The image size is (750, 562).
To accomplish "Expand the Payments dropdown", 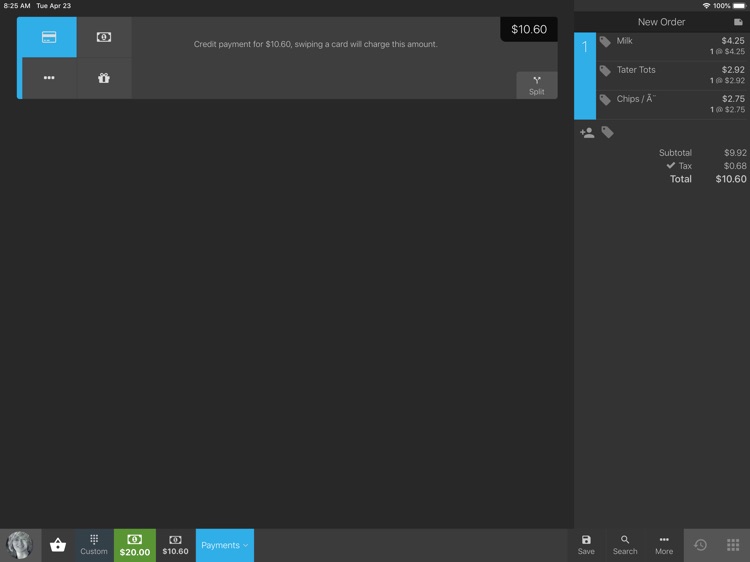I will pos(225,545).
